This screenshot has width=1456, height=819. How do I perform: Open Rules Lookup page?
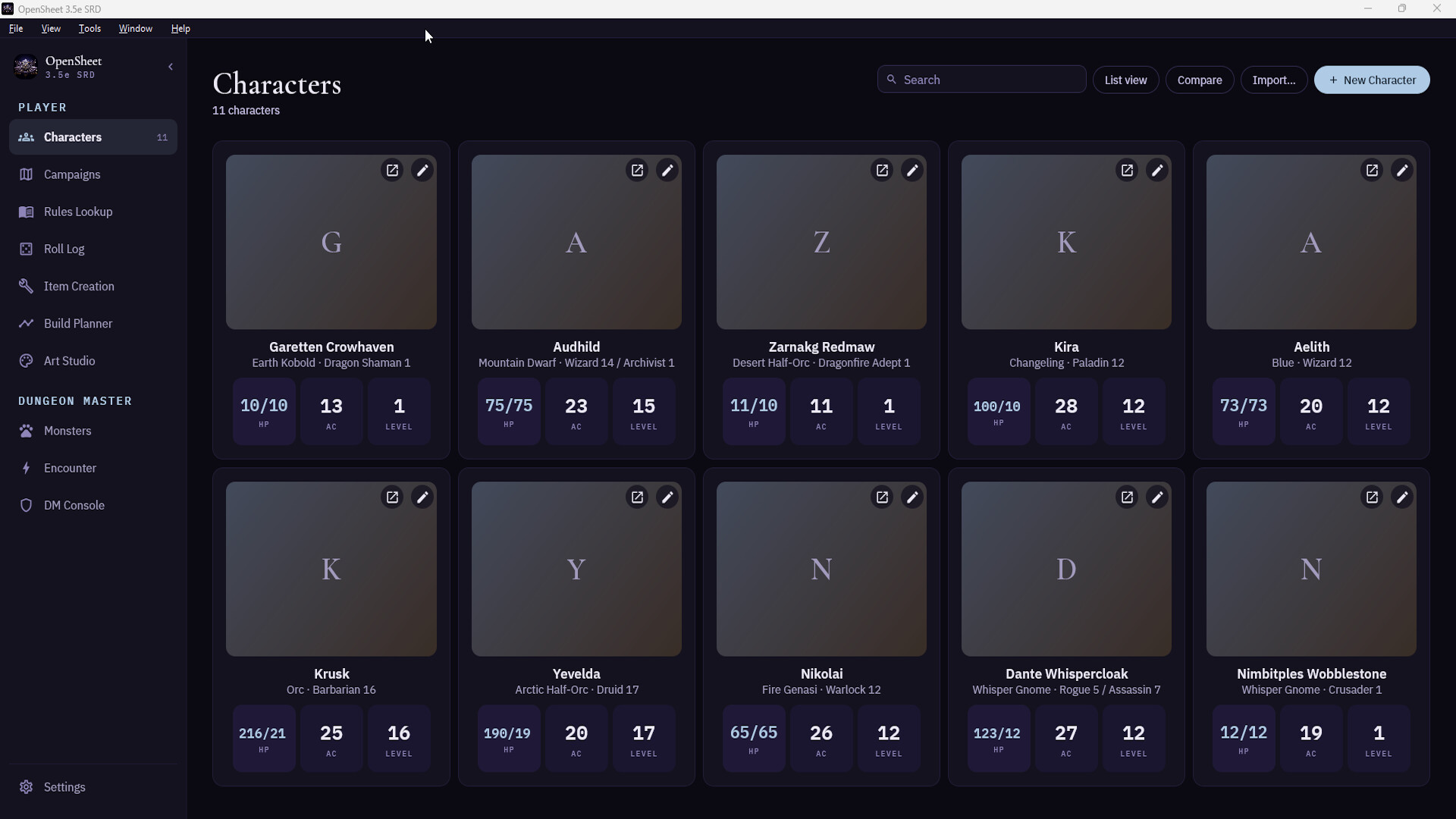click(93, 212)
